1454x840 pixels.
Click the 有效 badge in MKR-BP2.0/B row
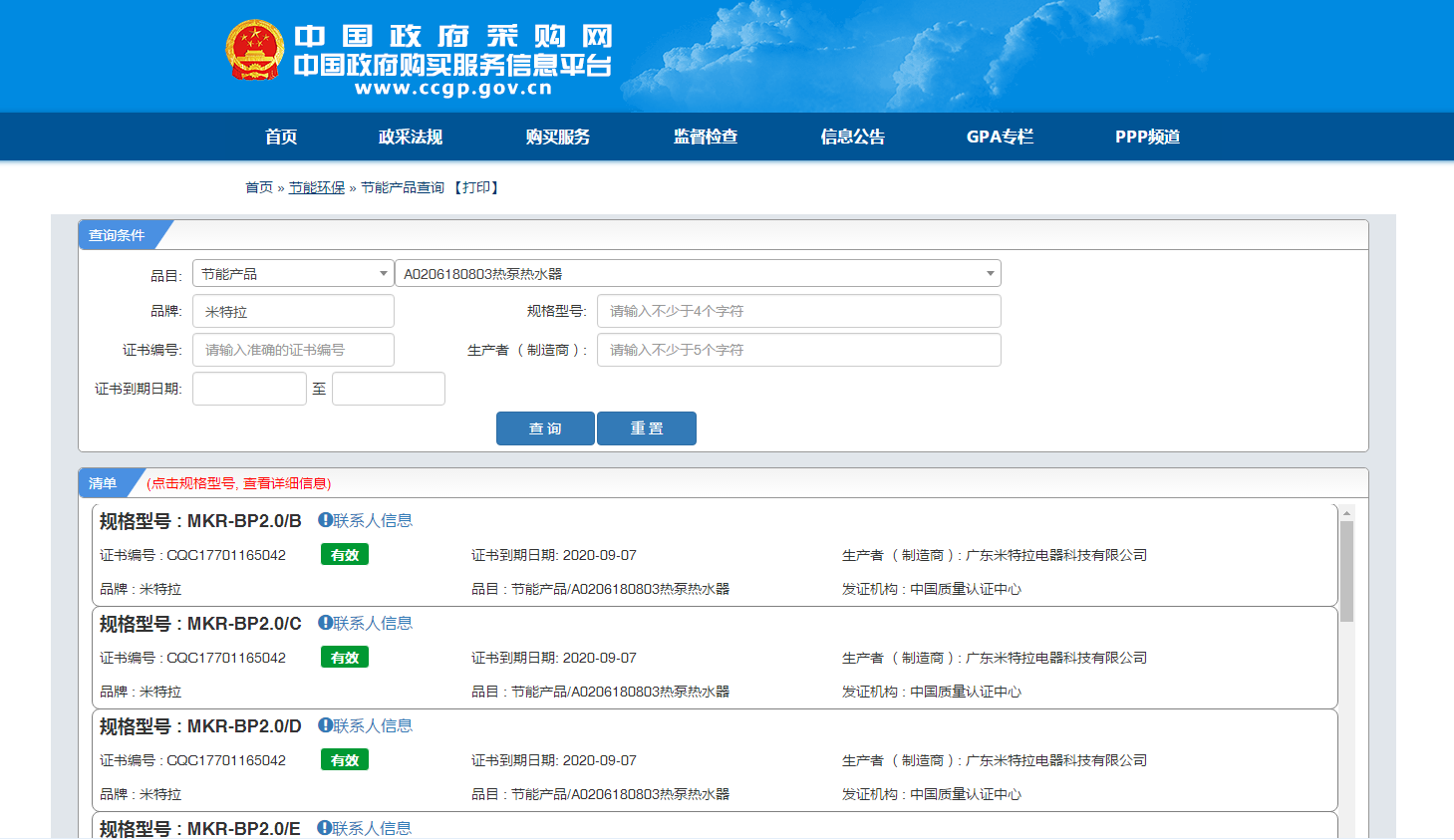(345, 555)
